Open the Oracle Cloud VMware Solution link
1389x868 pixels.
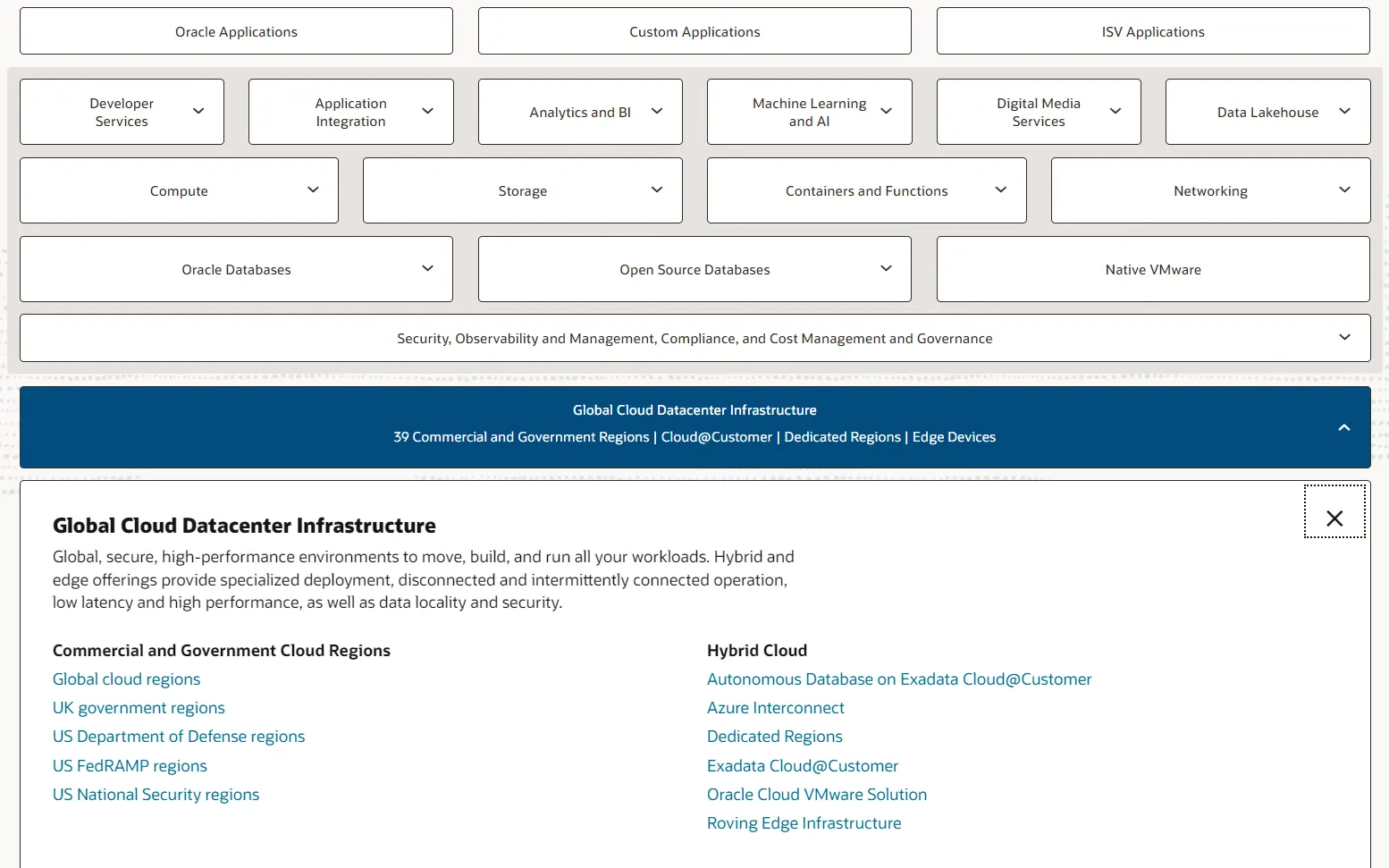pos(817,795)
